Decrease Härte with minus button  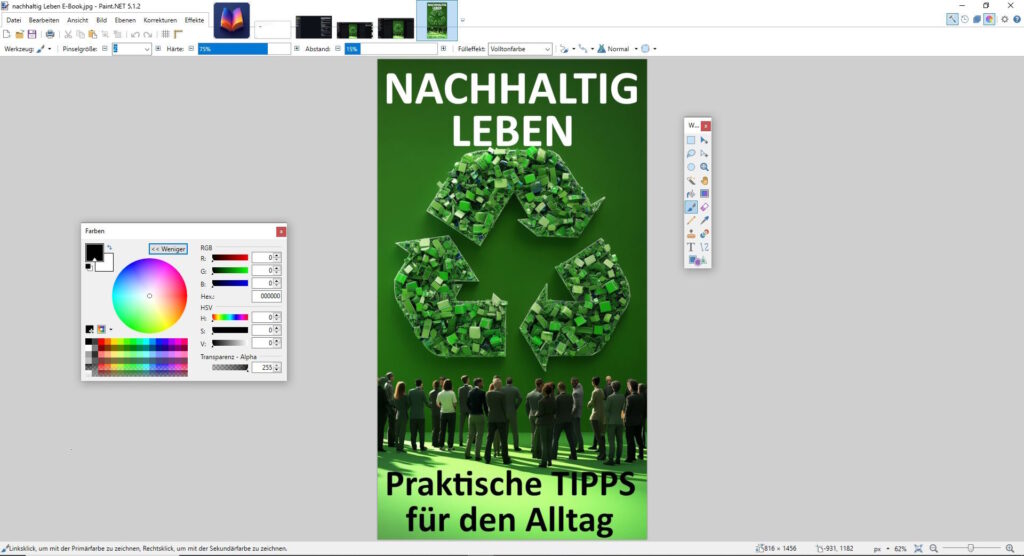coord(191,49)
